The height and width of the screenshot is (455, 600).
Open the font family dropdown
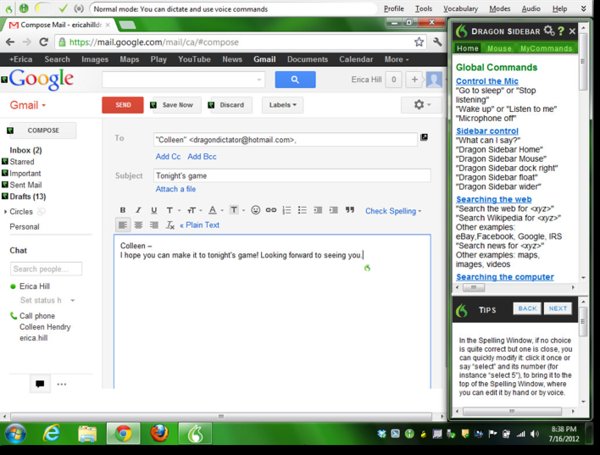point(173,210)
